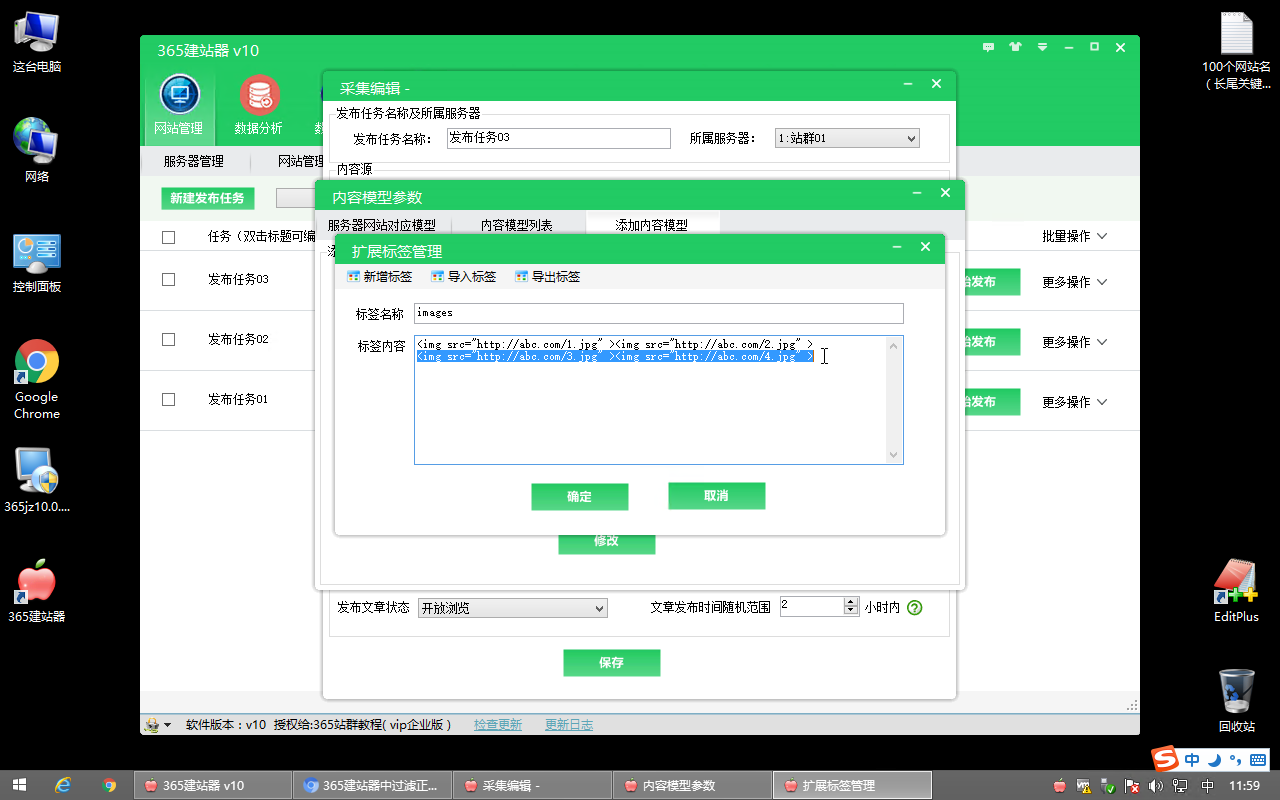1280x800 pixels.
Task: Open 更新日志 link in status bar
Action: pos(569,725)
